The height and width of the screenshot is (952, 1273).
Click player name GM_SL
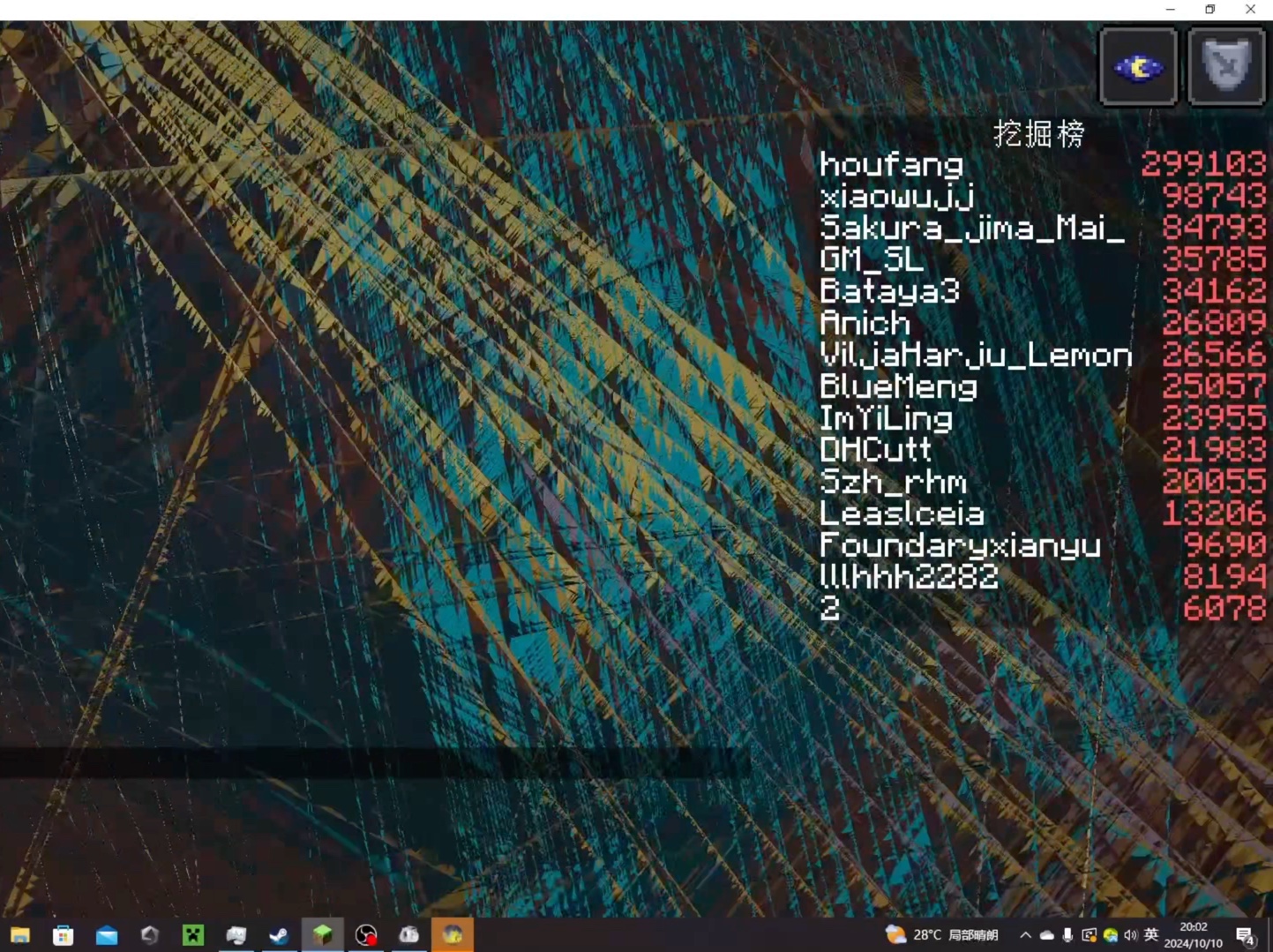click(x=872, y=260)
